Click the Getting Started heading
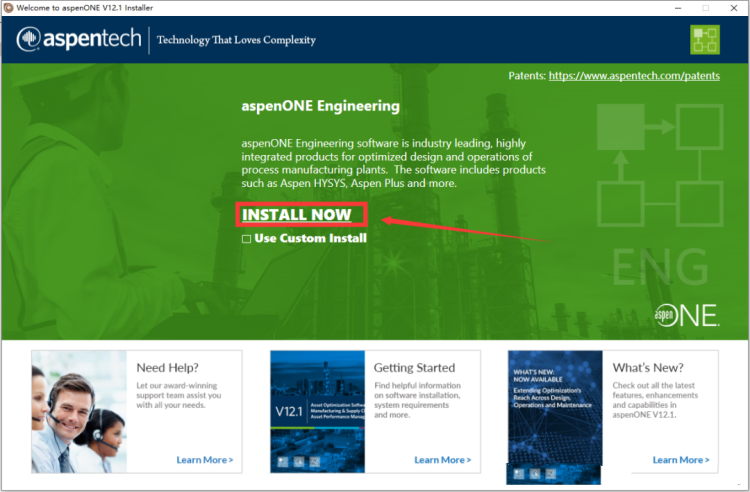Viewport: 750px width, 492px height. [414, 368]
